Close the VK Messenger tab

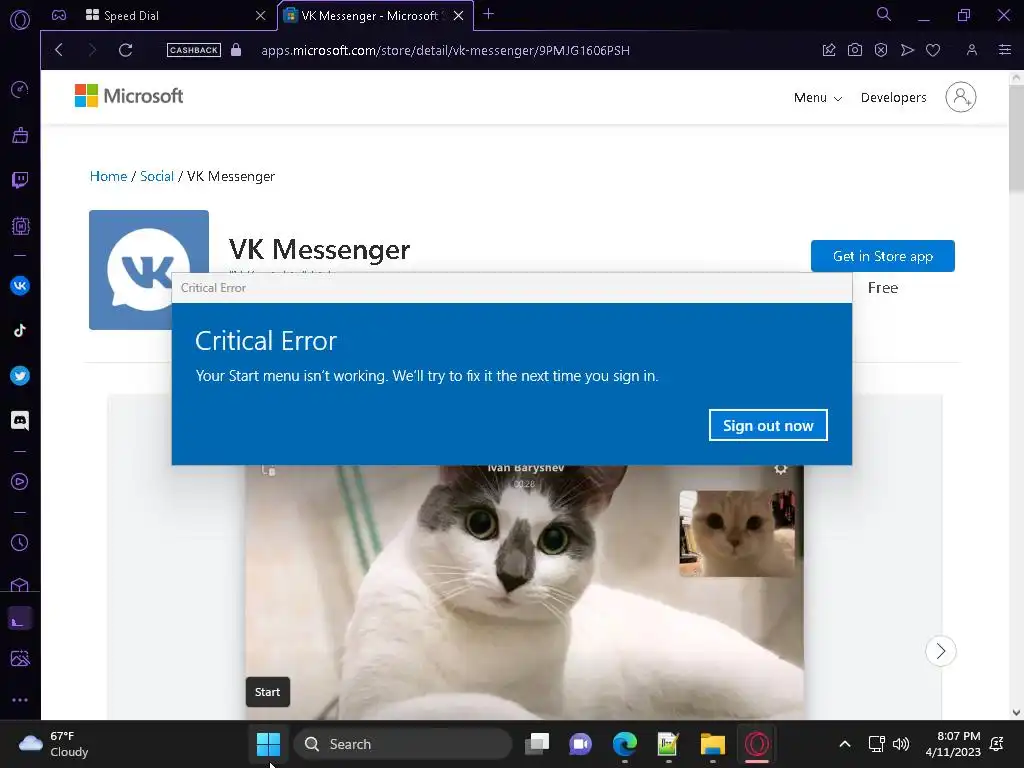tap(458, 16)
